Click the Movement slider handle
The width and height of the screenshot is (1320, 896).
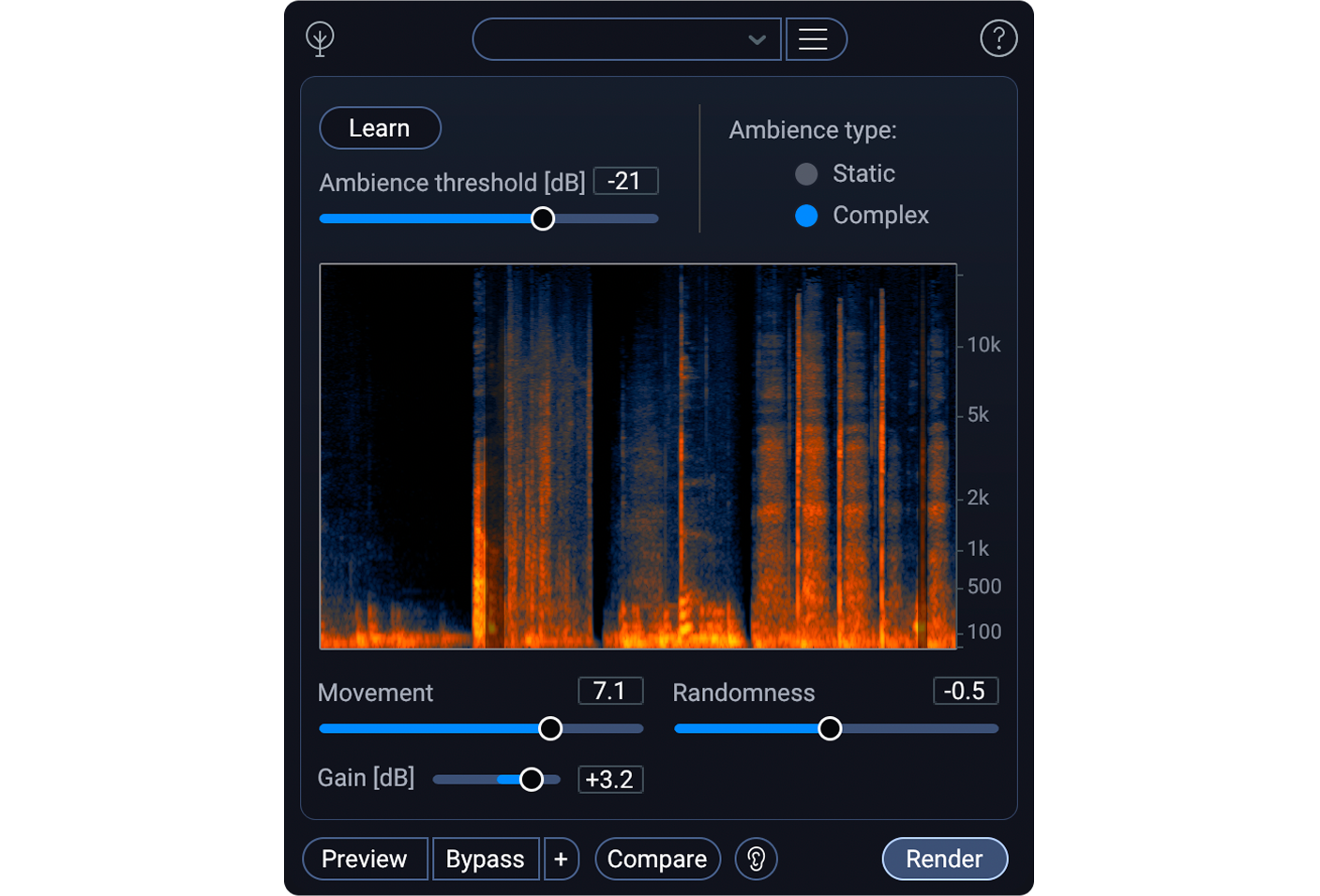pos(550,728)
